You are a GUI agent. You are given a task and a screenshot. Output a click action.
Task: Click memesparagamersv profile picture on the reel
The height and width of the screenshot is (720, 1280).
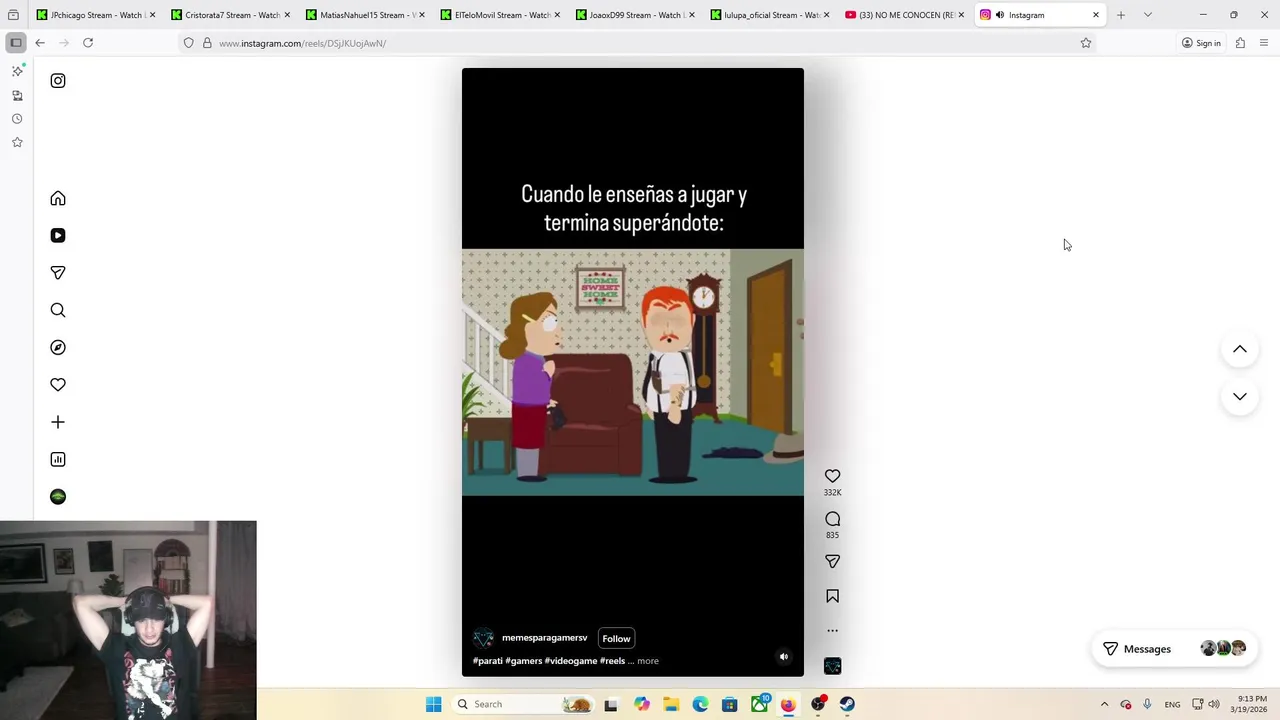(483, 638)
